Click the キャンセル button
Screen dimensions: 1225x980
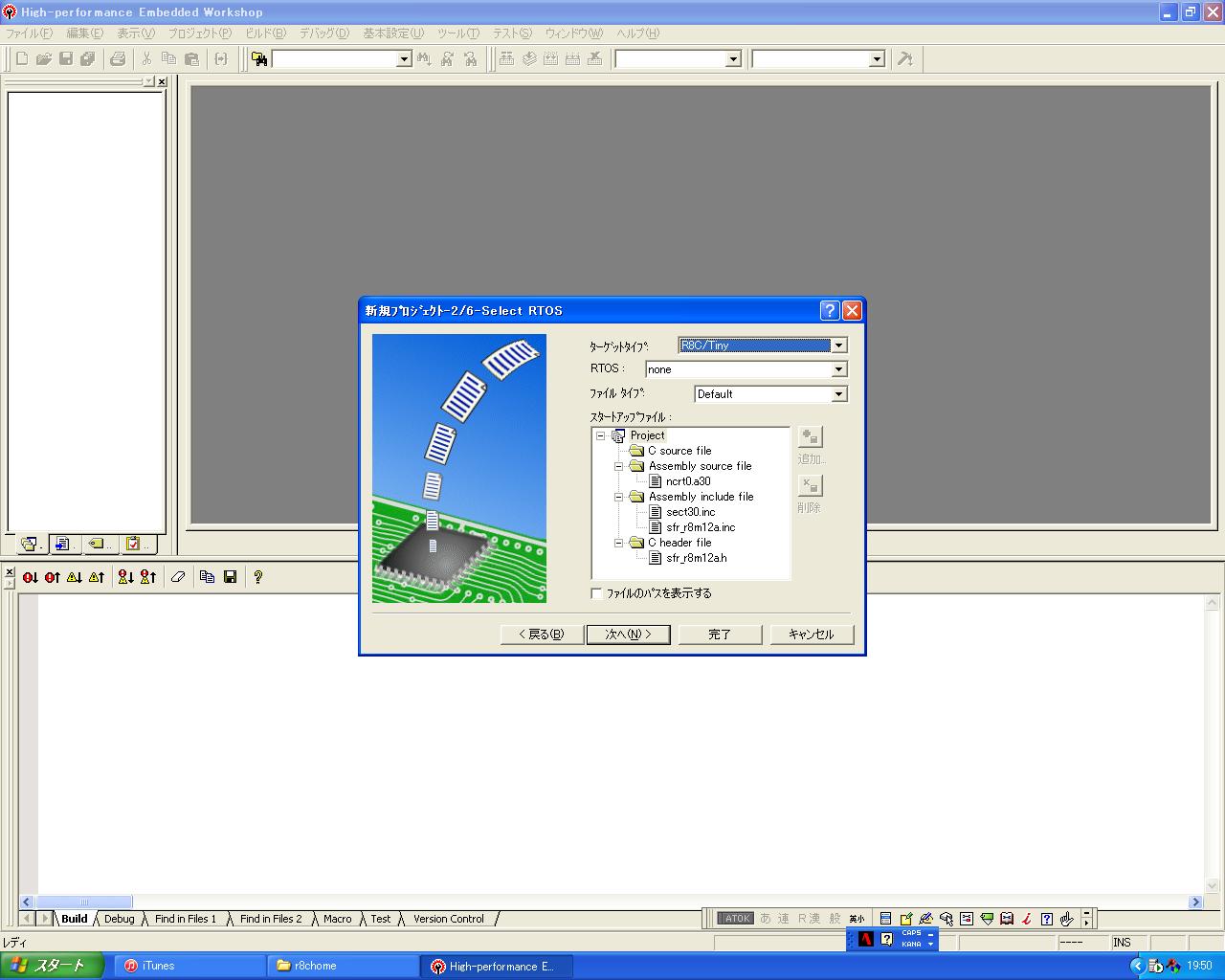click(811, 635)
